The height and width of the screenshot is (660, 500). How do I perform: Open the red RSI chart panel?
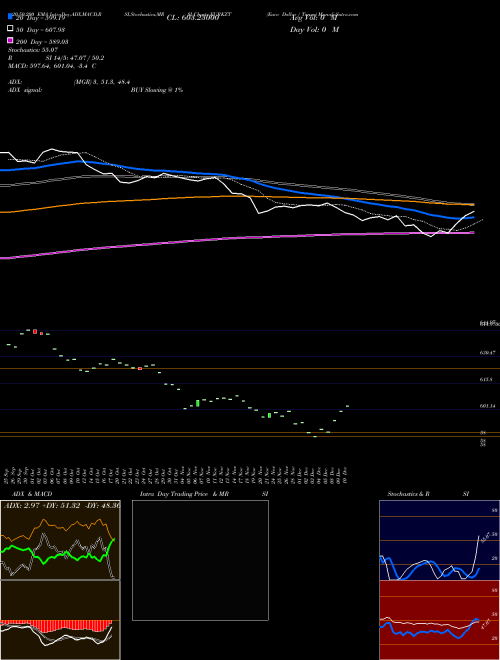pyautogui.click(x=439, y=620)
